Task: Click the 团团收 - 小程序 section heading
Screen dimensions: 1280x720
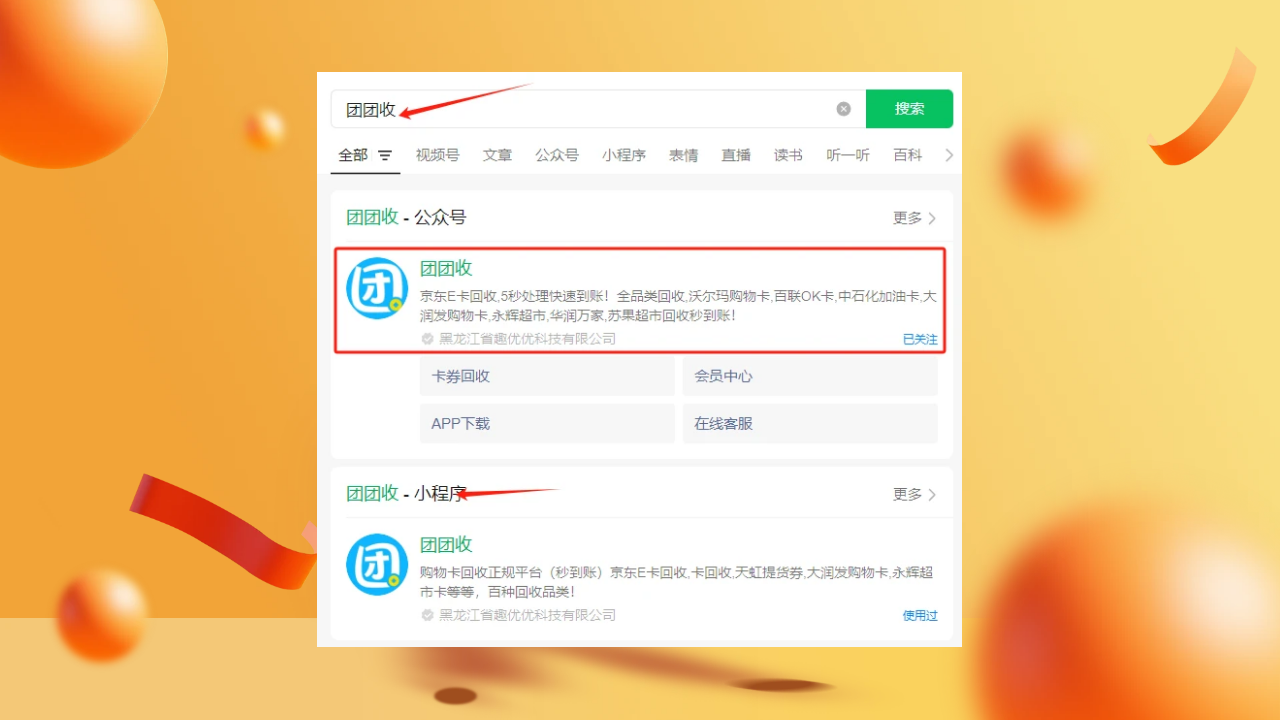Action: coord(406,493)
